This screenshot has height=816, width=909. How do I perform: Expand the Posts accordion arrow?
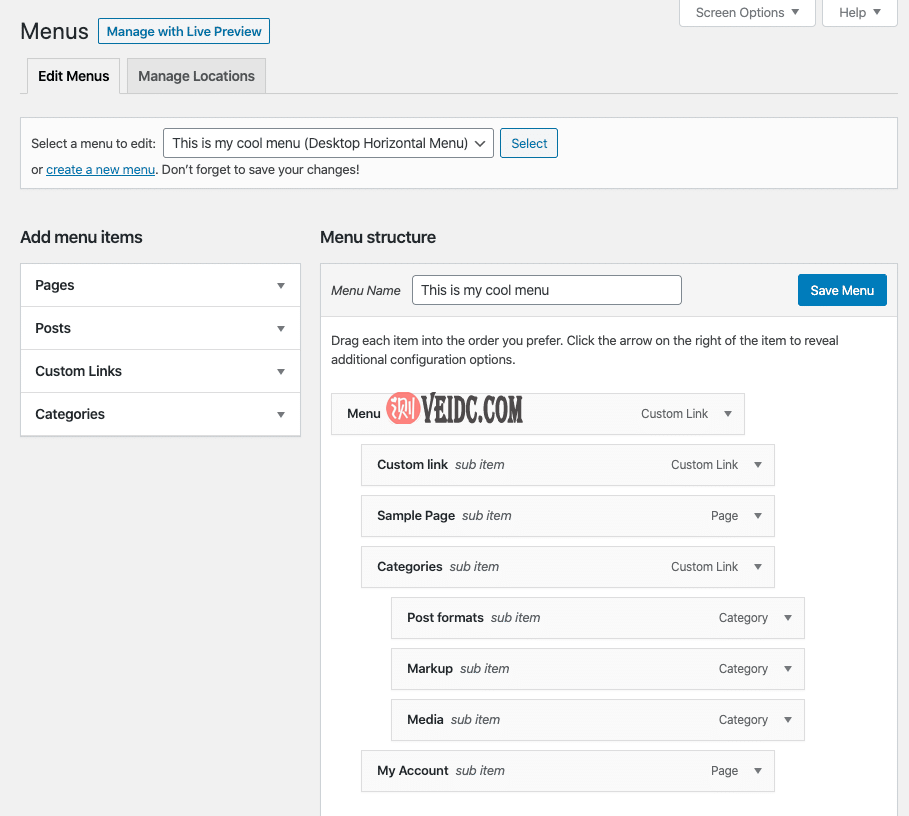281,328
